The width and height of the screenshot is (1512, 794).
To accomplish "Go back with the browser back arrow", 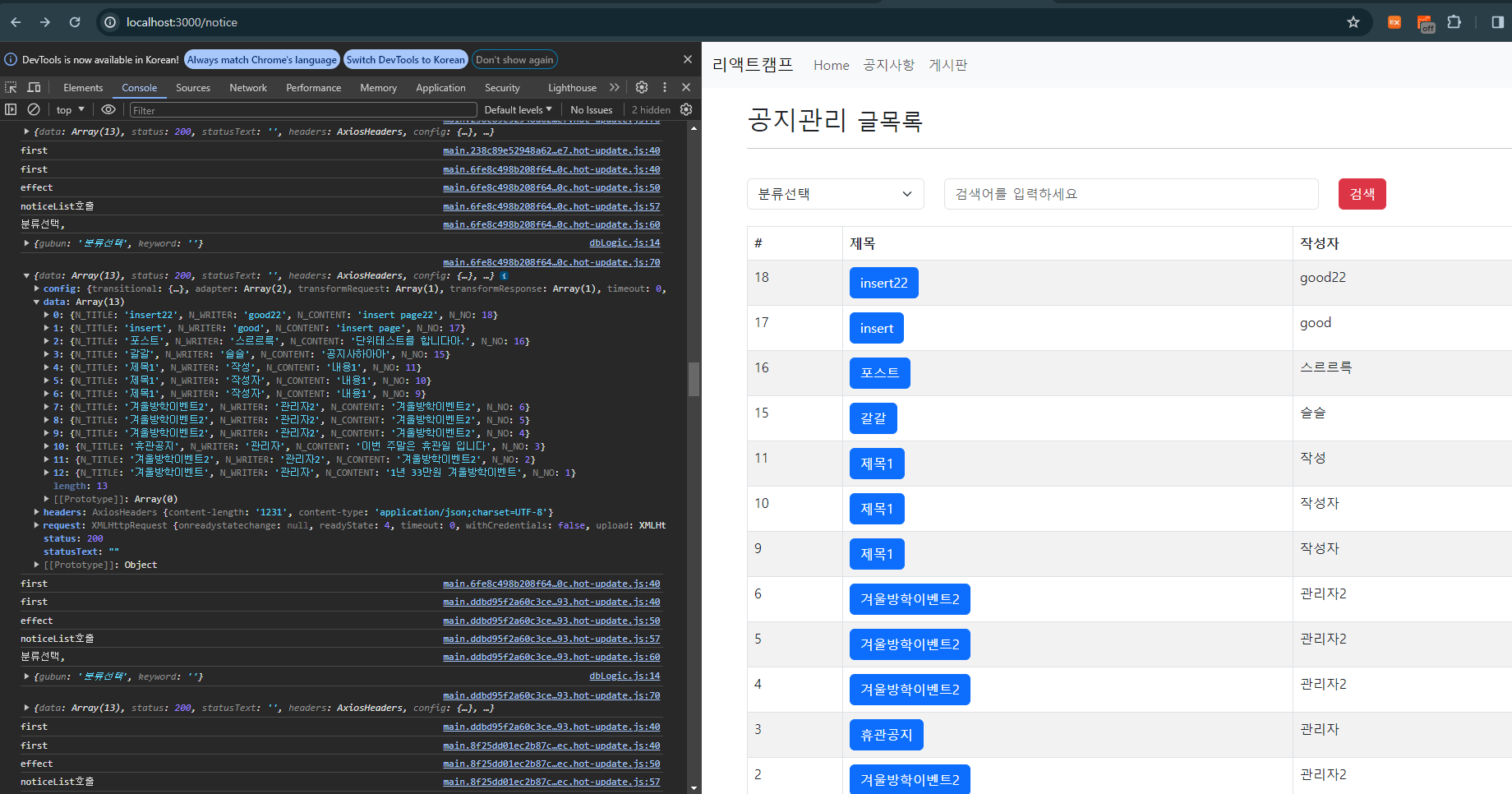I will click(x=16, y=22).
